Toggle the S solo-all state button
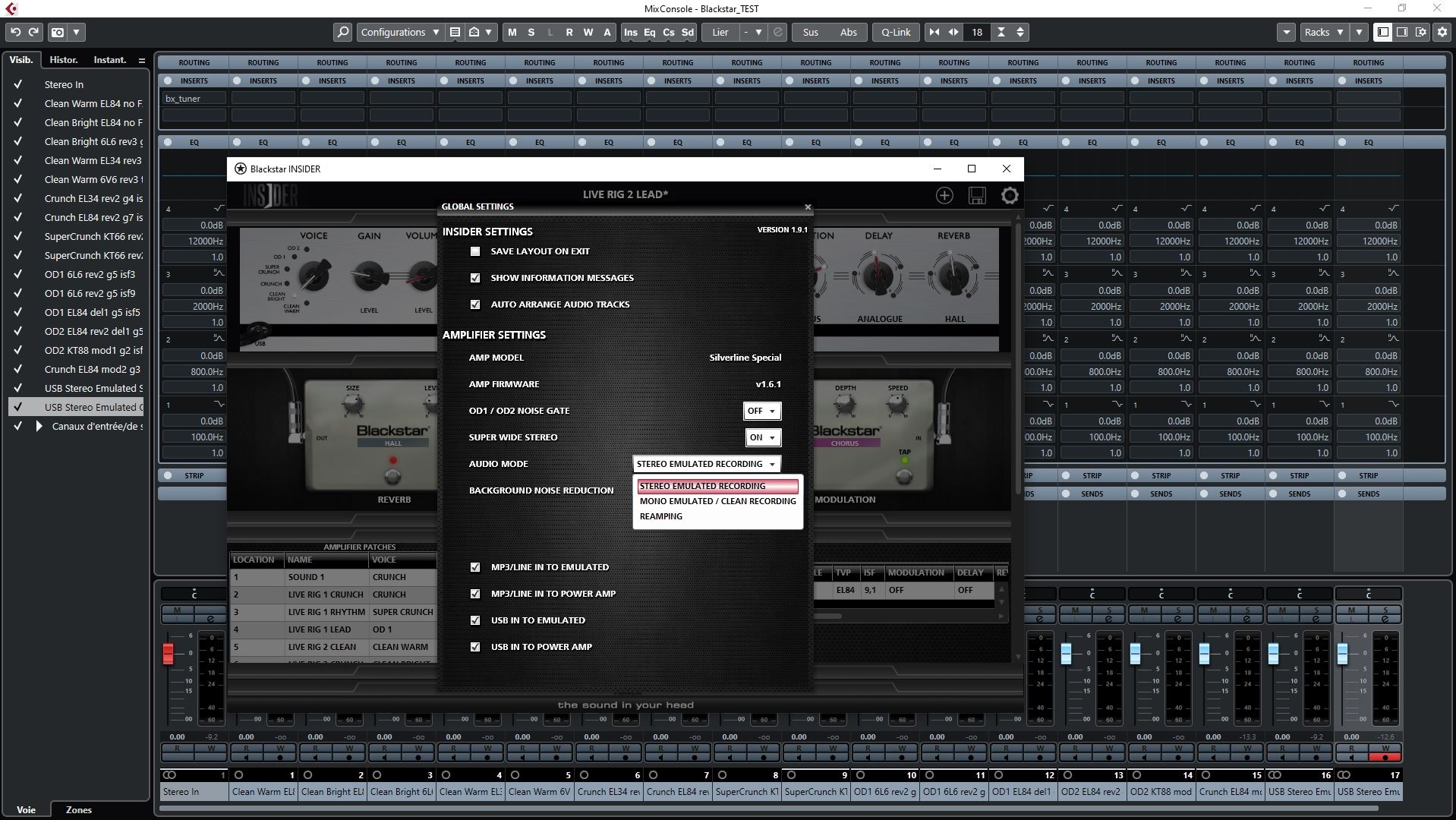 click(x=531, y=32)
